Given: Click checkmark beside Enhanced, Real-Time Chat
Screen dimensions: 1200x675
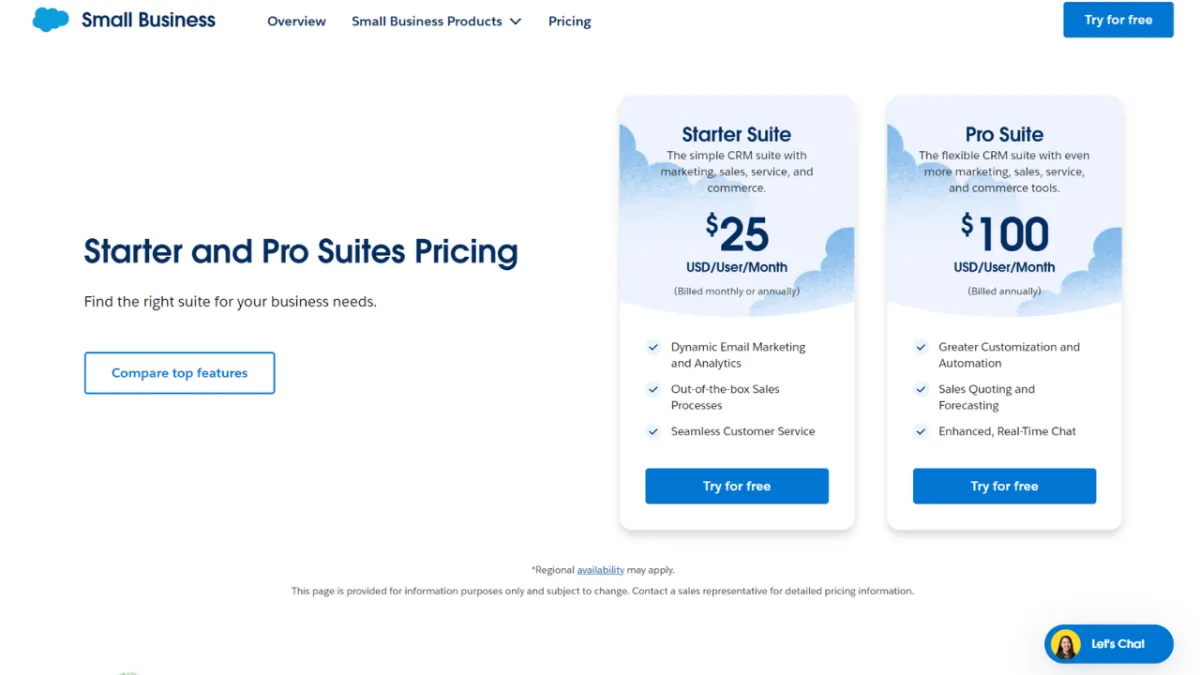Looking at the screenshot, I should click(921, 431).
